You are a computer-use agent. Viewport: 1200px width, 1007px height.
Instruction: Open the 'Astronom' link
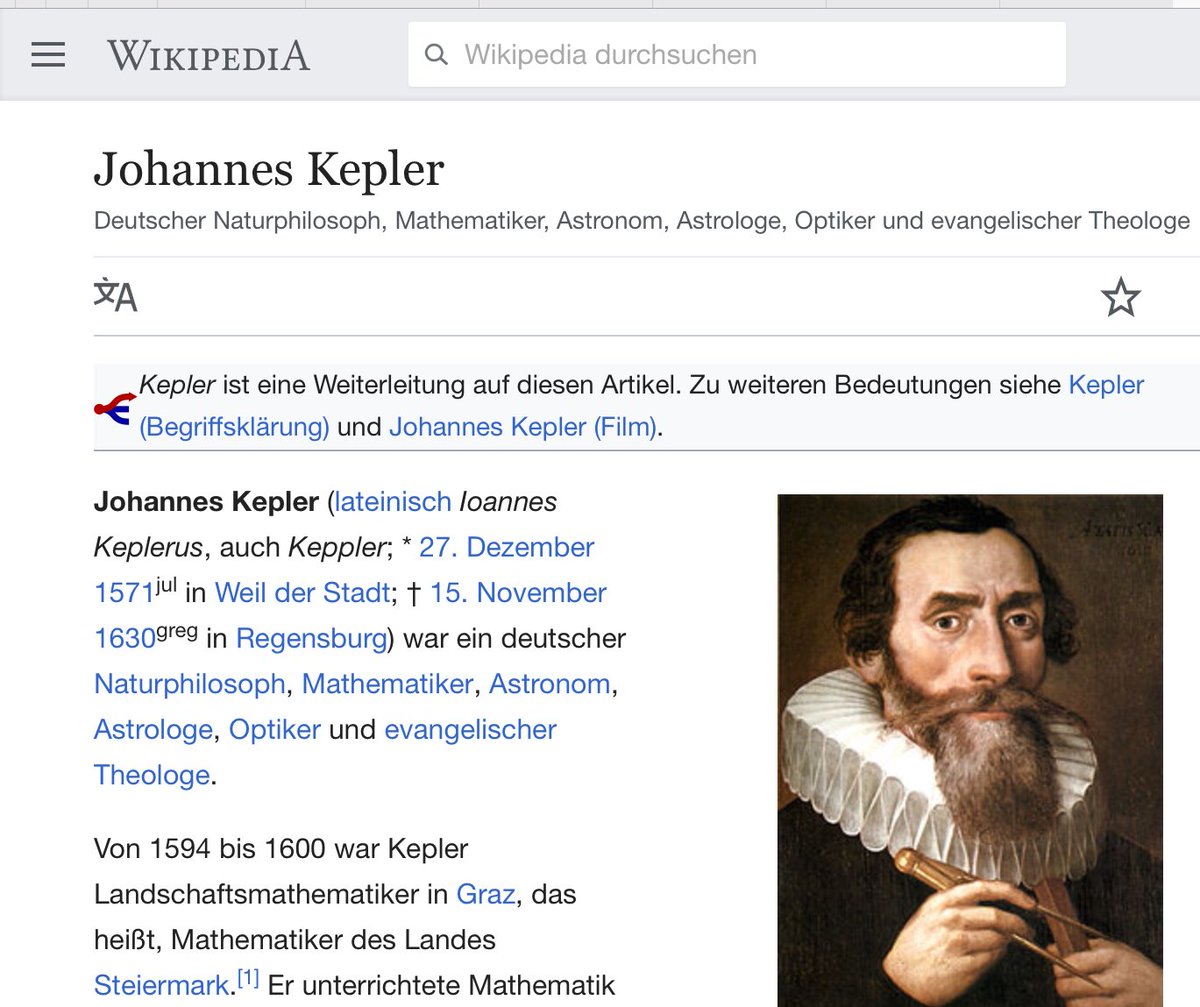549,684
